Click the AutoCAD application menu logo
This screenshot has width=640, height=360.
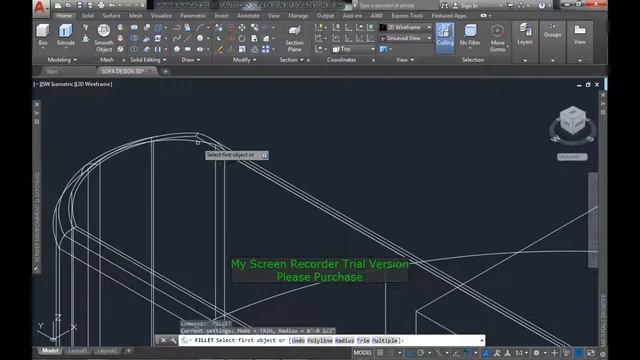pyautogui.click(x=40, y=7)
